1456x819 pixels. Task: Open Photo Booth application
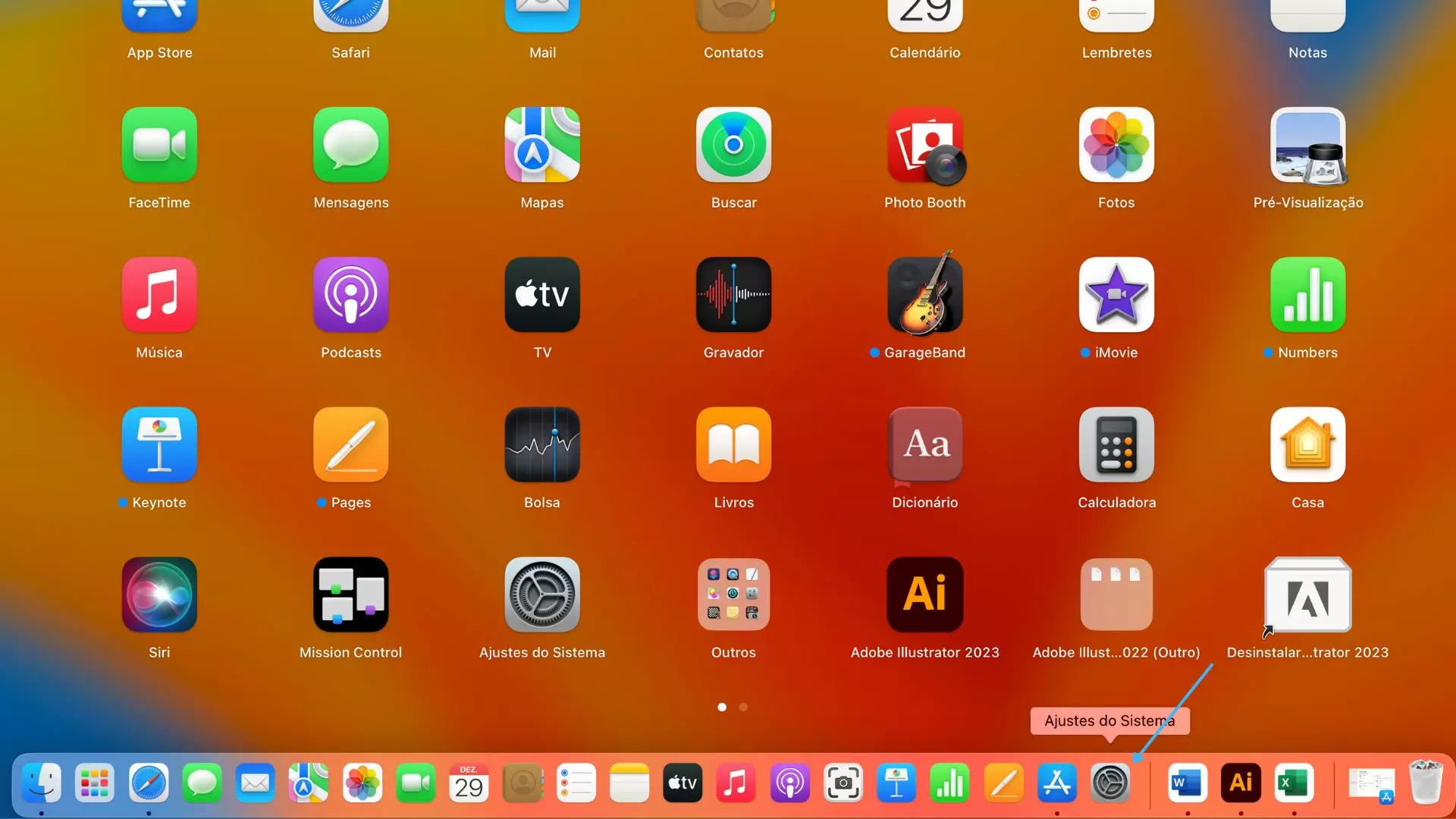[x=924, y=145]
